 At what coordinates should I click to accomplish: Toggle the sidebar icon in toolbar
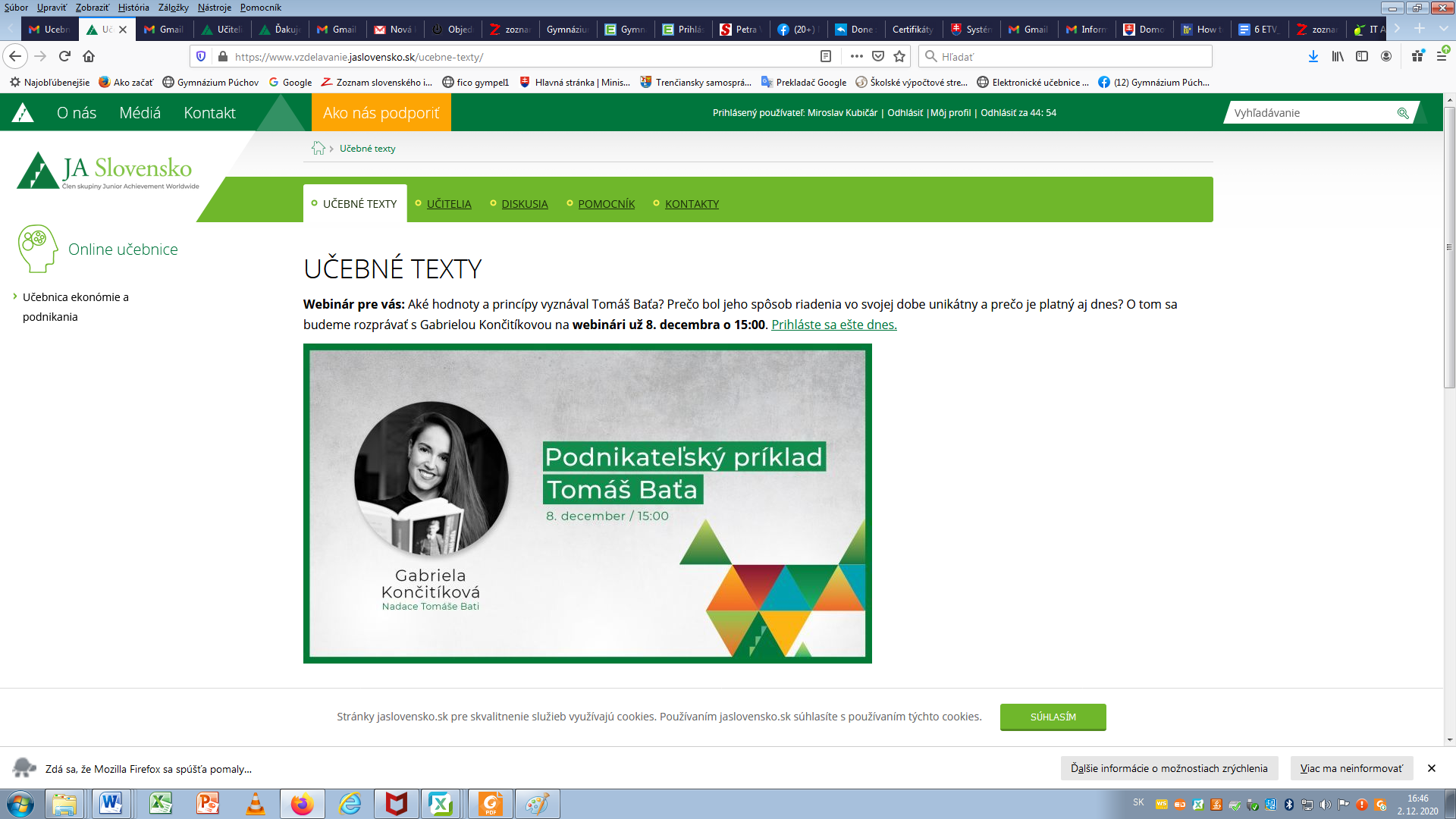coord(1362,56)
